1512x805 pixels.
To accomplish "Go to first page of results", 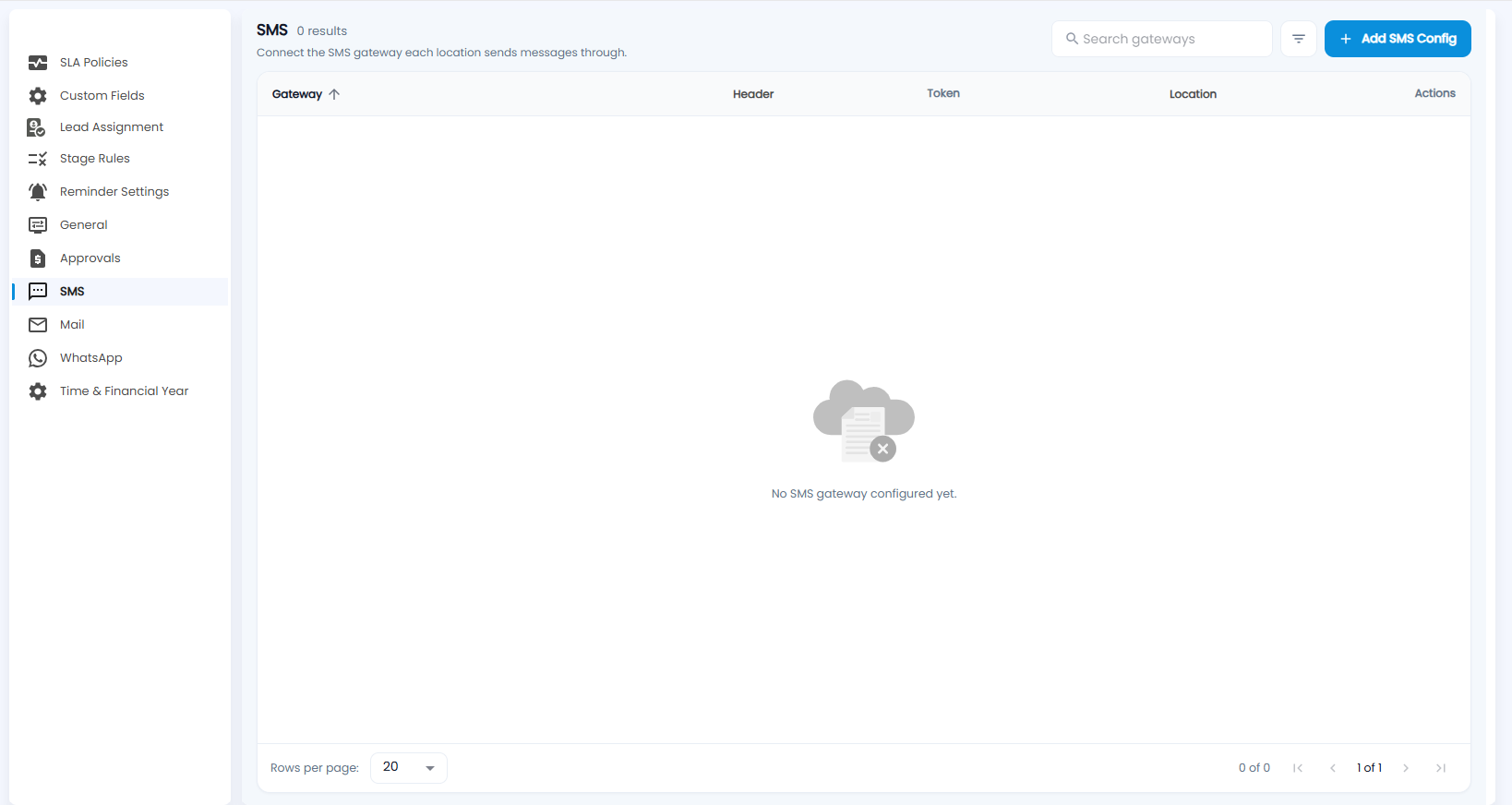I will (x=1298, y=768).
